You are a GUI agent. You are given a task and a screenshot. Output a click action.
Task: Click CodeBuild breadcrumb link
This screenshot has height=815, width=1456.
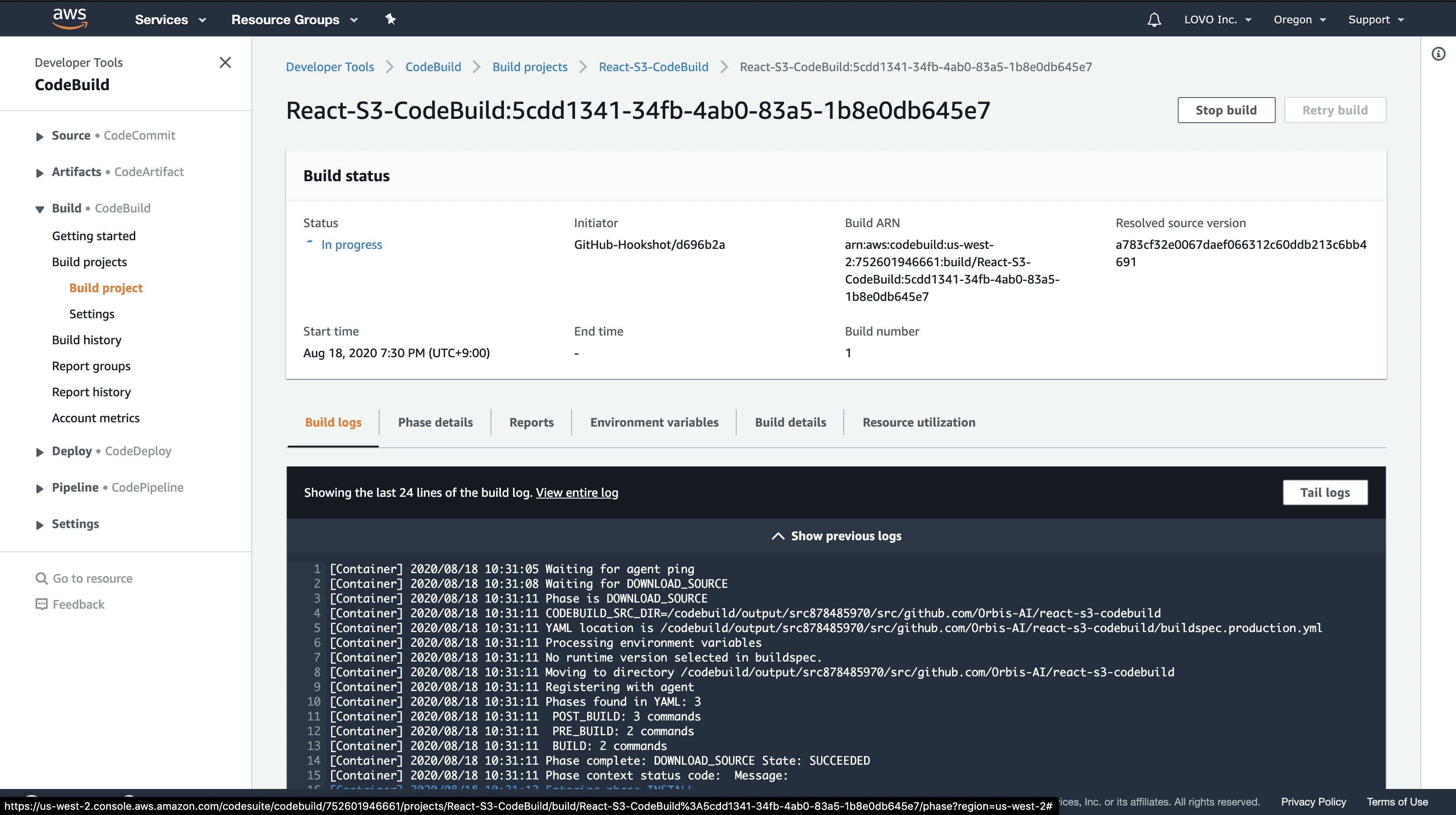point(433,67)
